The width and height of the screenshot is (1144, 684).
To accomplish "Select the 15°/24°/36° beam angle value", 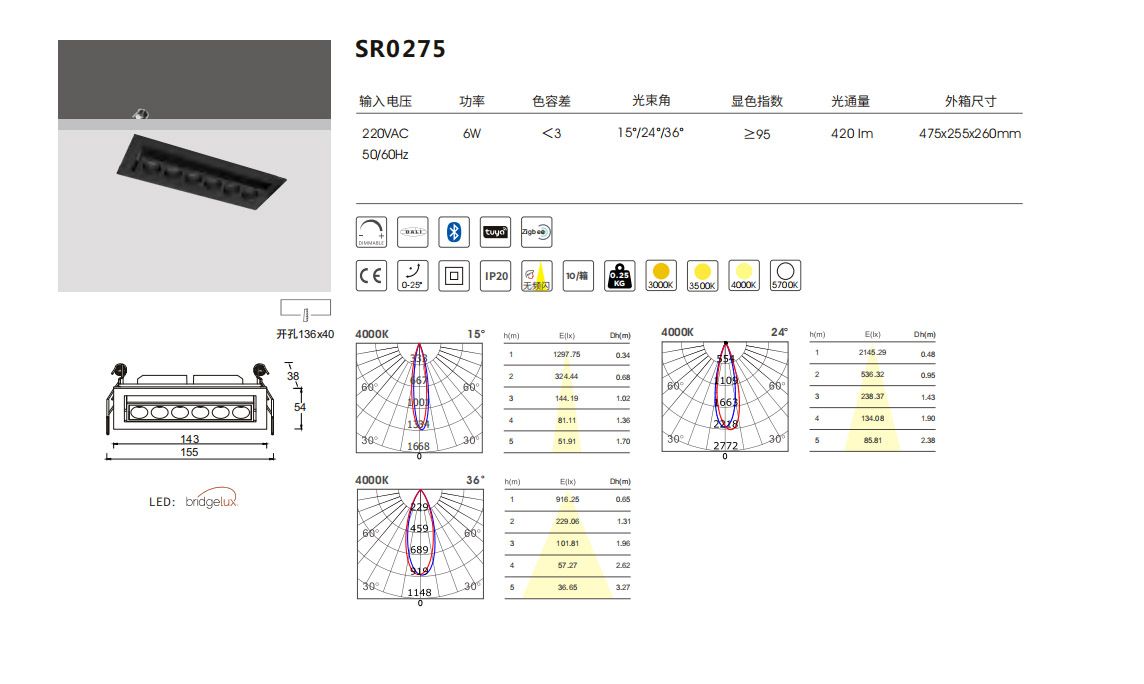I will tap(651, 133).
